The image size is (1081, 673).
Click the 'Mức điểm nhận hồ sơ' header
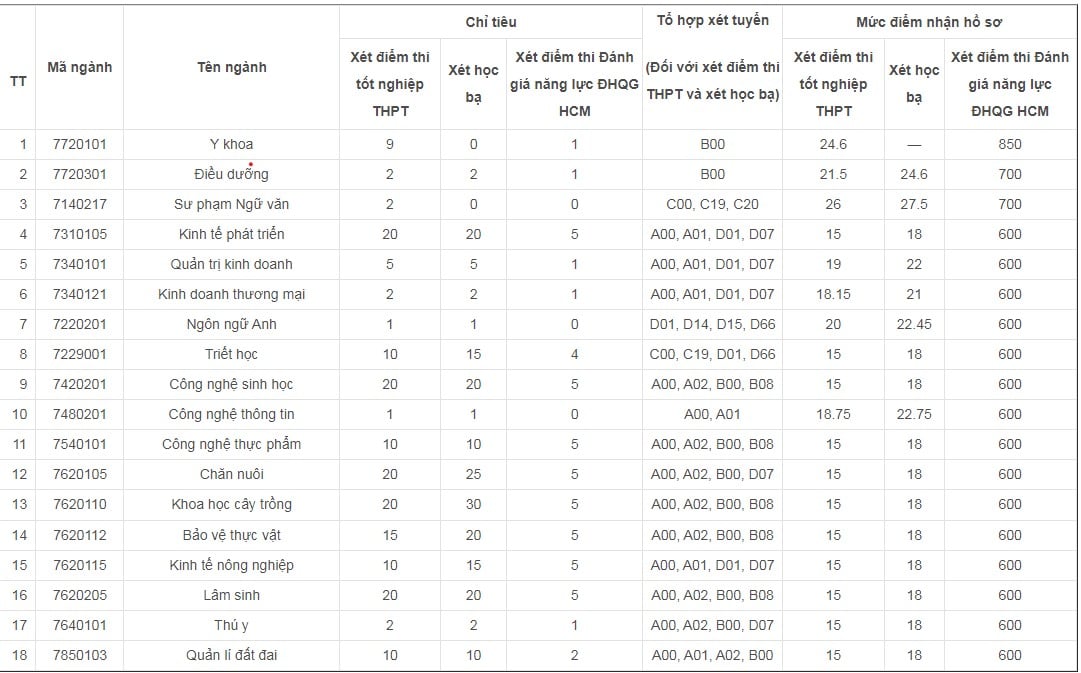pyautogui.click(x=929, y=22)
